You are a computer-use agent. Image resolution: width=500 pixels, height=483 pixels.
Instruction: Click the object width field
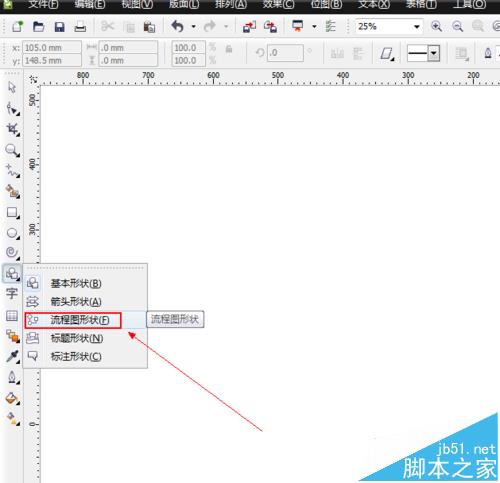[x=128, y=48]
